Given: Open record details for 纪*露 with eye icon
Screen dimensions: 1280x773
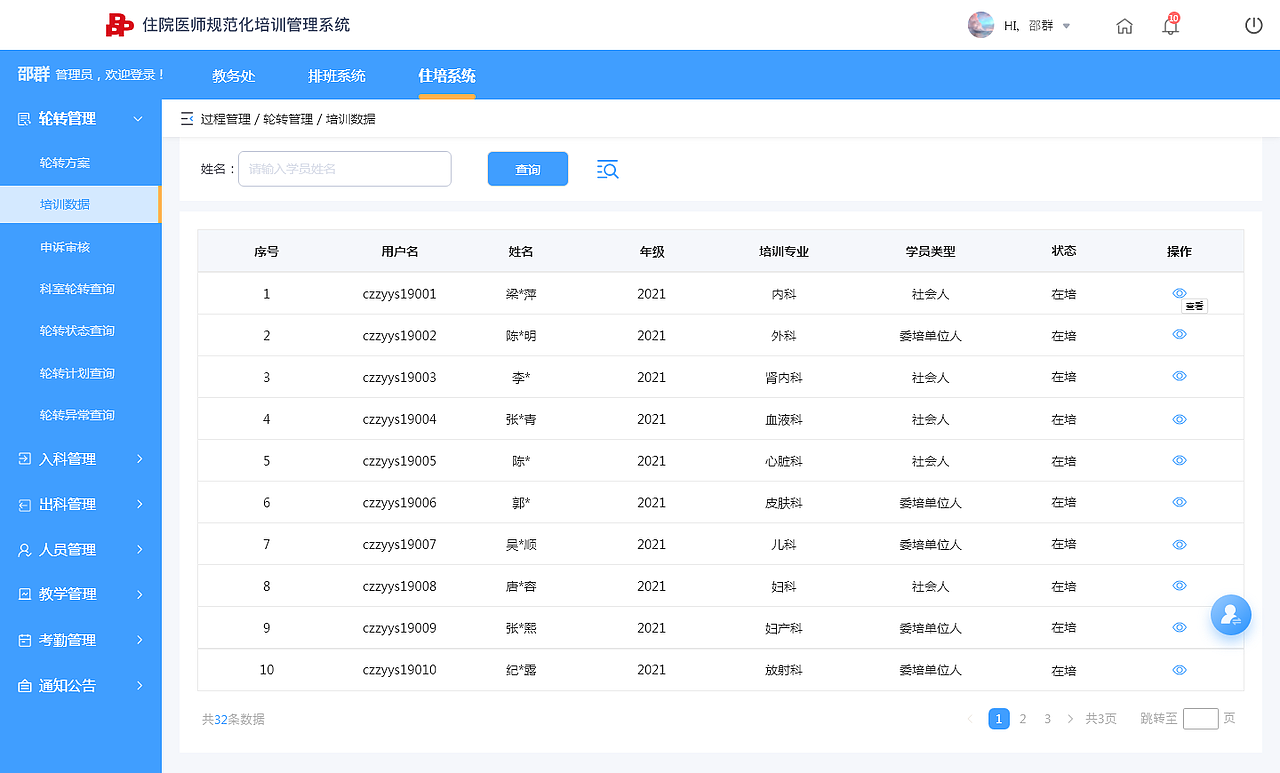Looking at the screenshot, I should (1179, 670).
